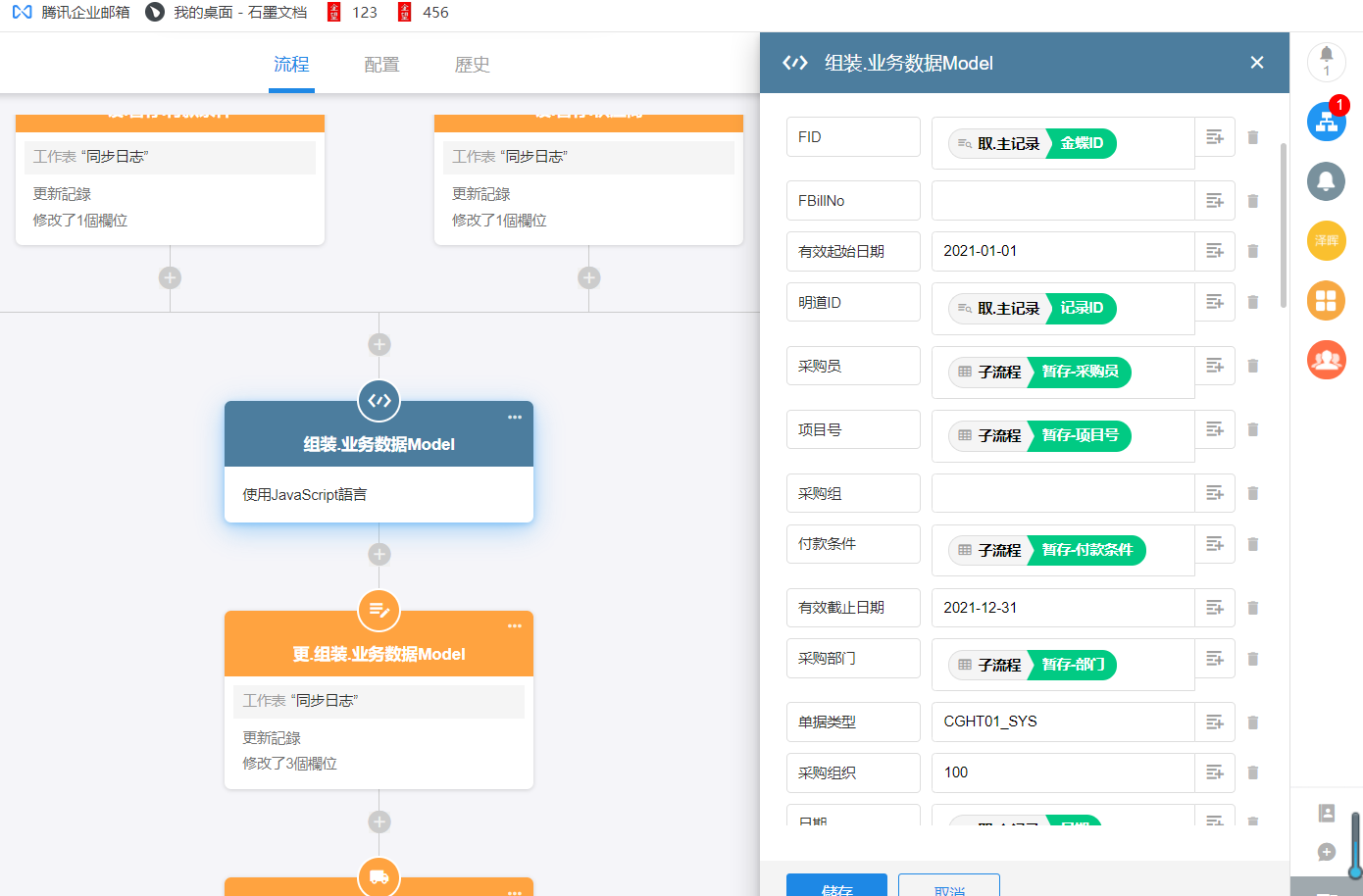Screen dimensions: 1363x896
Task: Delete the FID field row
Action: [x=1252, y=137]
